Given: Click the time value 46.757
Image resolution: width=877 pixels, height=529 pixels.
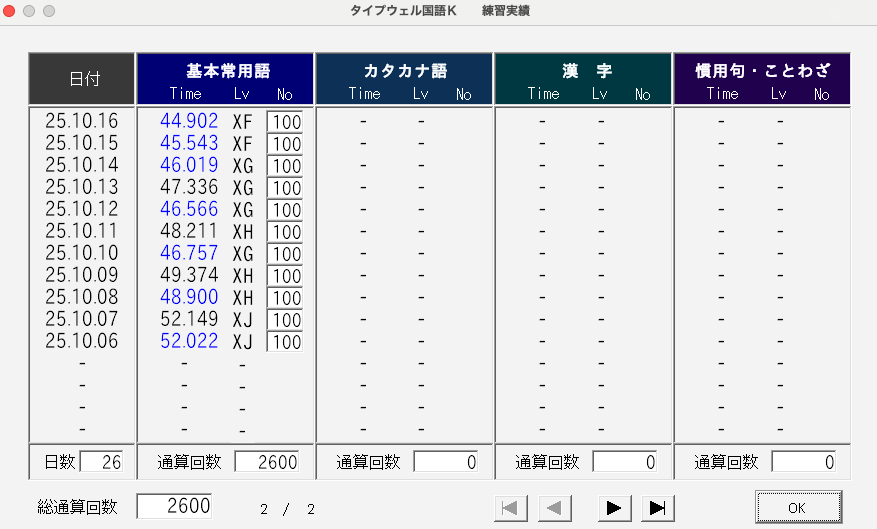Looking at the screenshot, I should click(x=189, y=253).
